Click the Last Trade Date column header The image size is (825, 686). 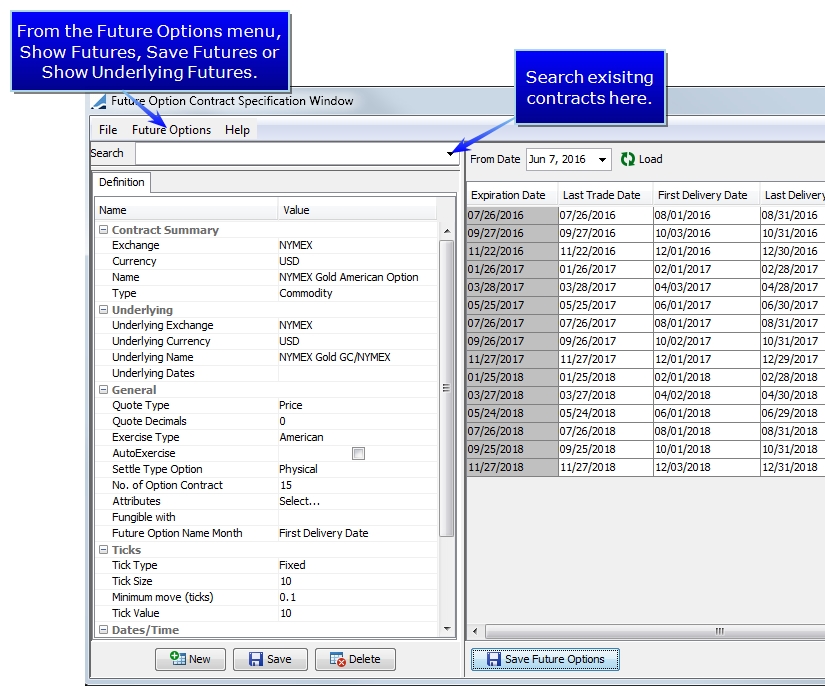pos(605,195)
